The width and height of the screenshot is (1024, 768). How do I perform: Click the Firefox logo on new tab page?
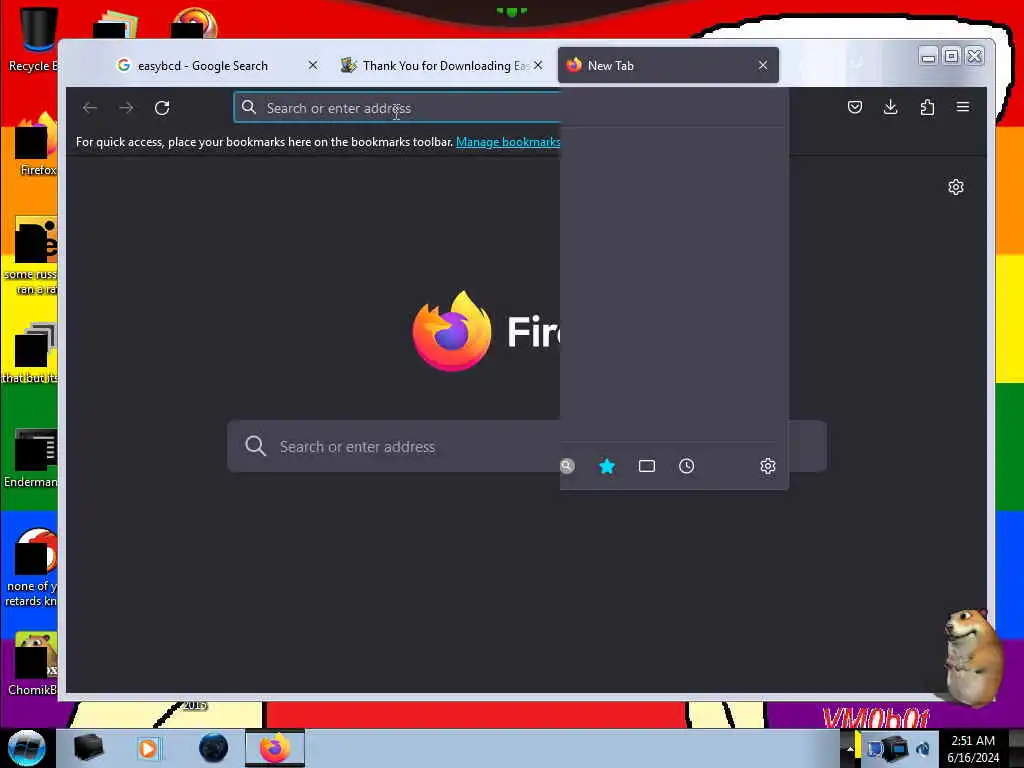451,331
